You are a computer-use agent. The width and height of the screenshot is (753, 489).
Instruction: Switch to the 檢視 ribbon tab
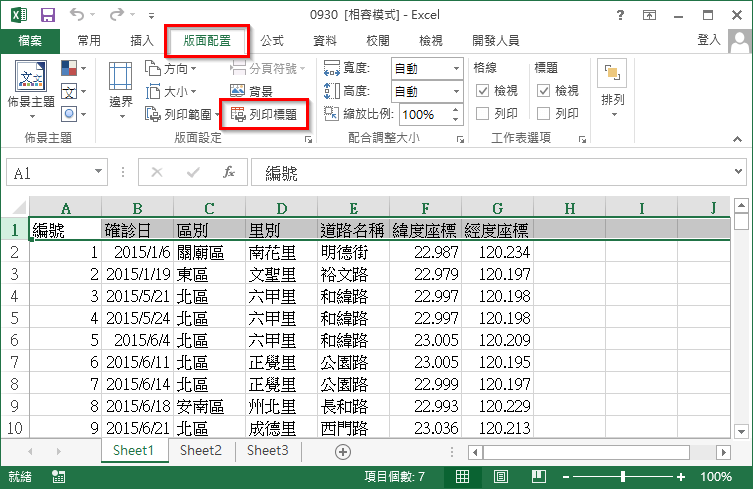point(431,41)
